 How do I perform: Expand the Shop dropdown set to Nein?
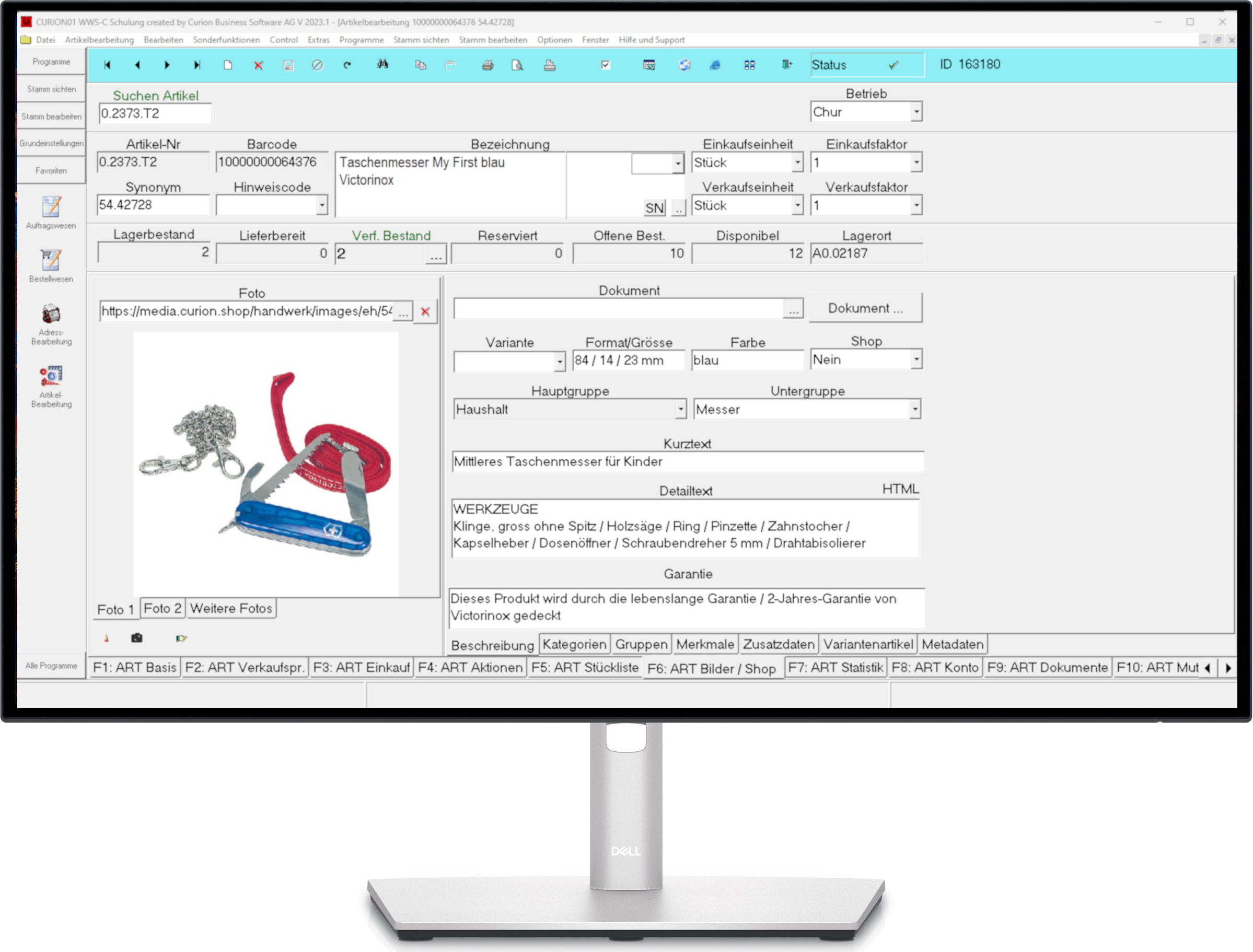coord(916,359)
